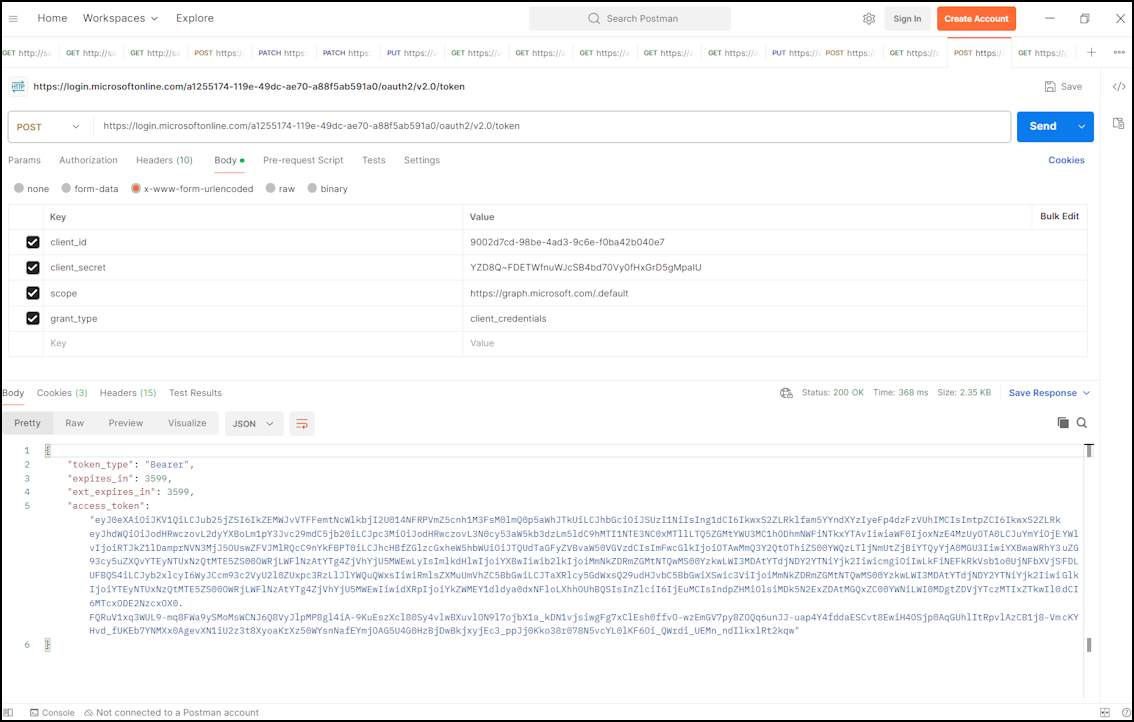Toggle the line wrap icon
This screenshot has width=1134, height=722.
point(302,424)
